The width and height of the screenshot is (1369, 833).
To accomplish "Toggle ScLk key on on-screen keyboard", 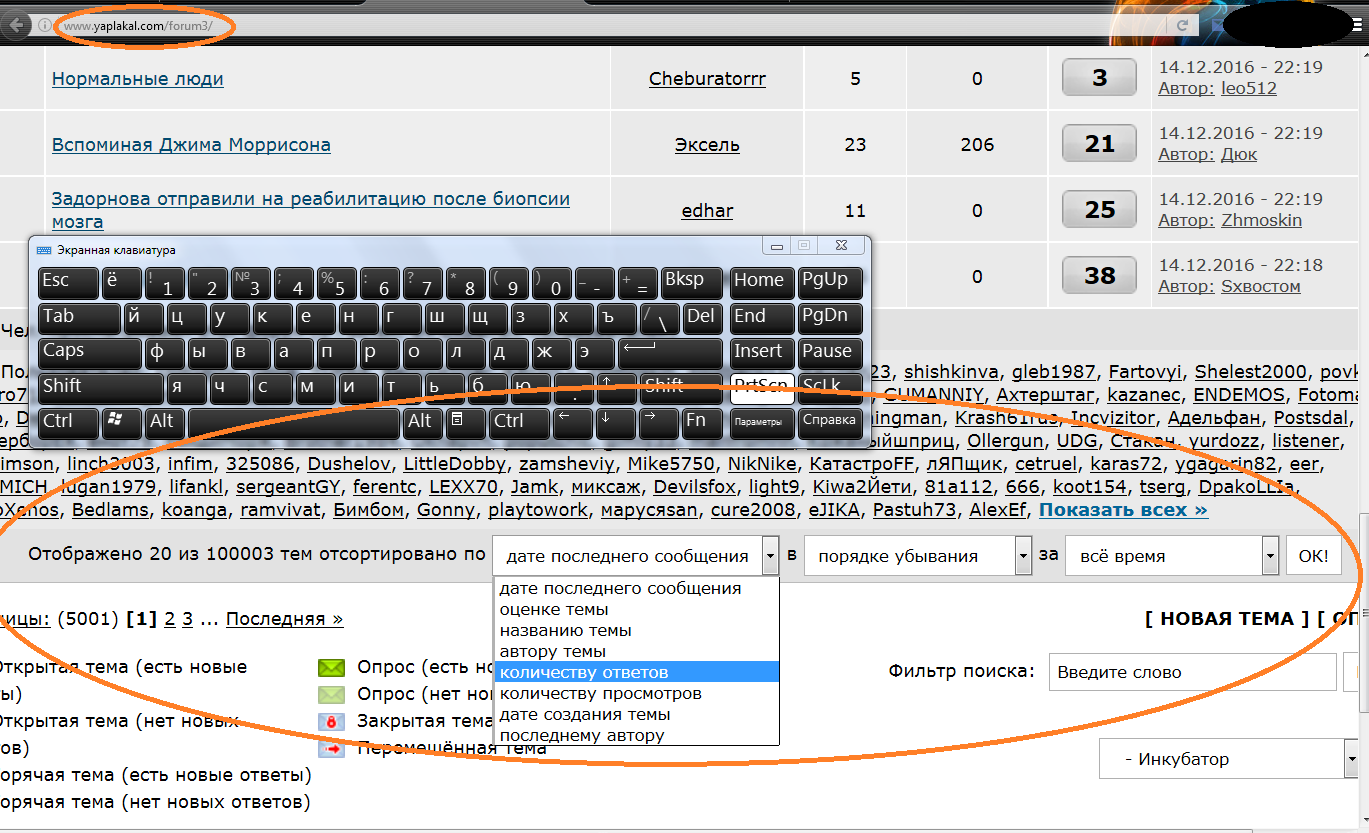I will coord(831,388).
